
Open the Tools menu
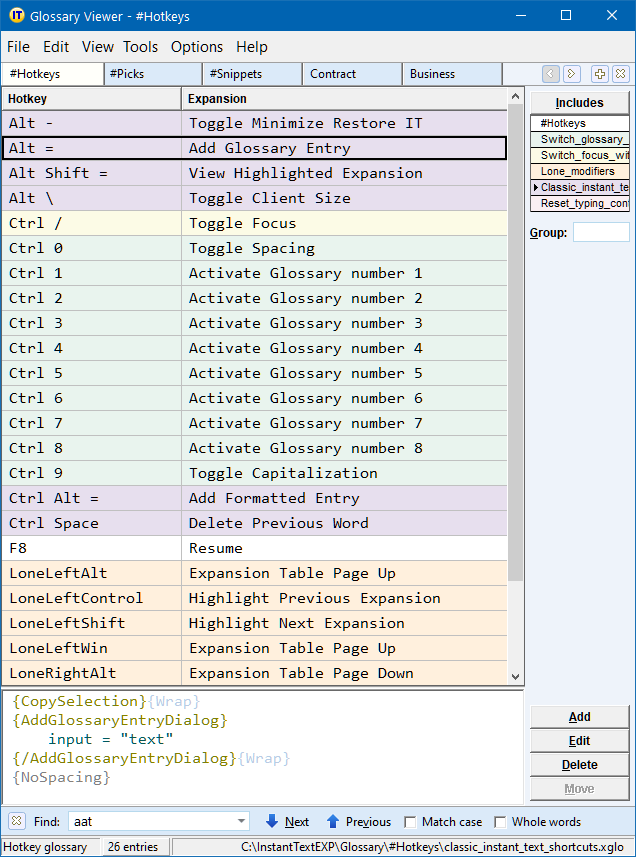tap(140, 47)
